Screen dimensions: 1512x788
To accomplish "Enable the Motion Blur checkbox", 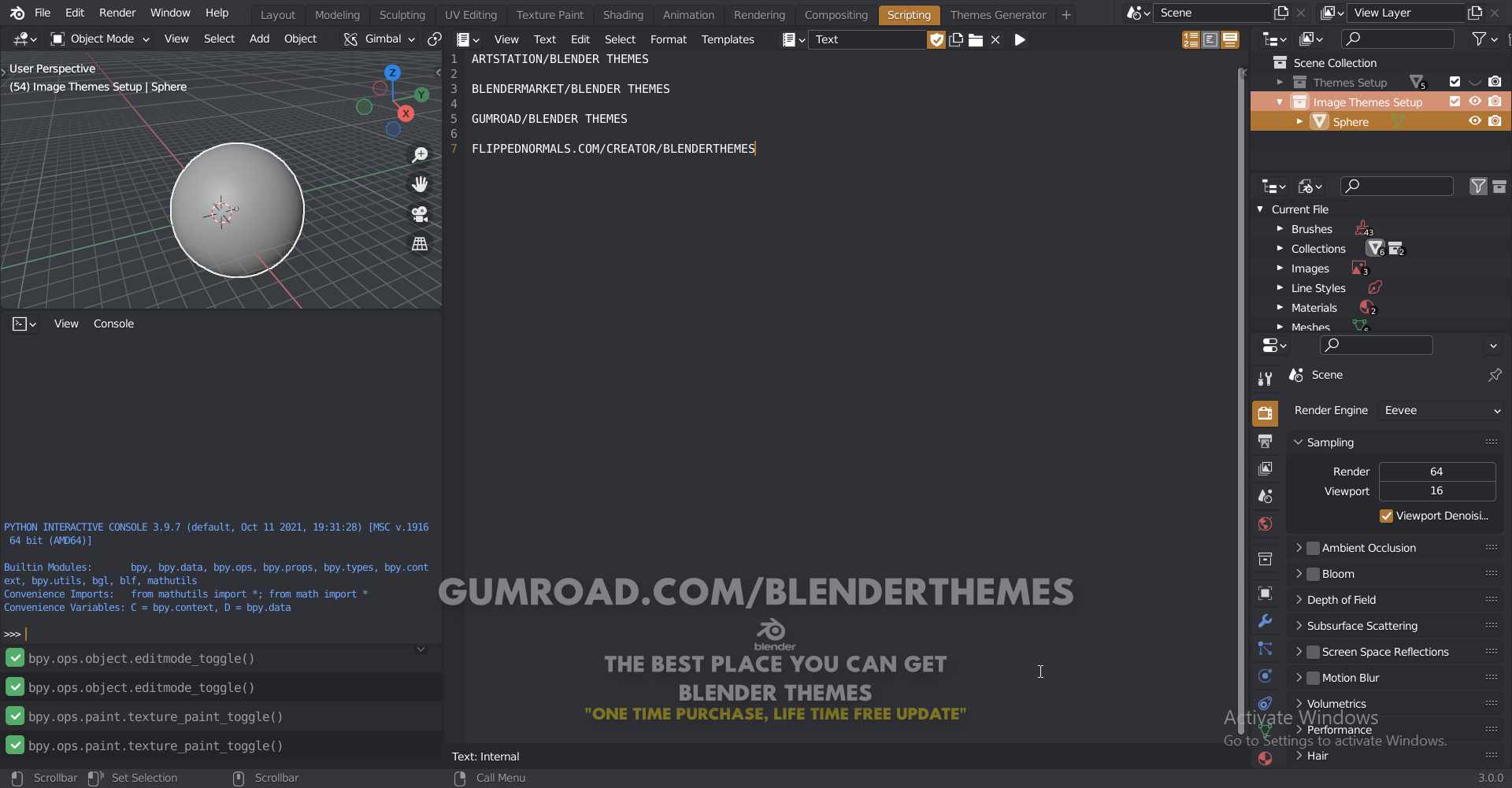I will 1313,678.
